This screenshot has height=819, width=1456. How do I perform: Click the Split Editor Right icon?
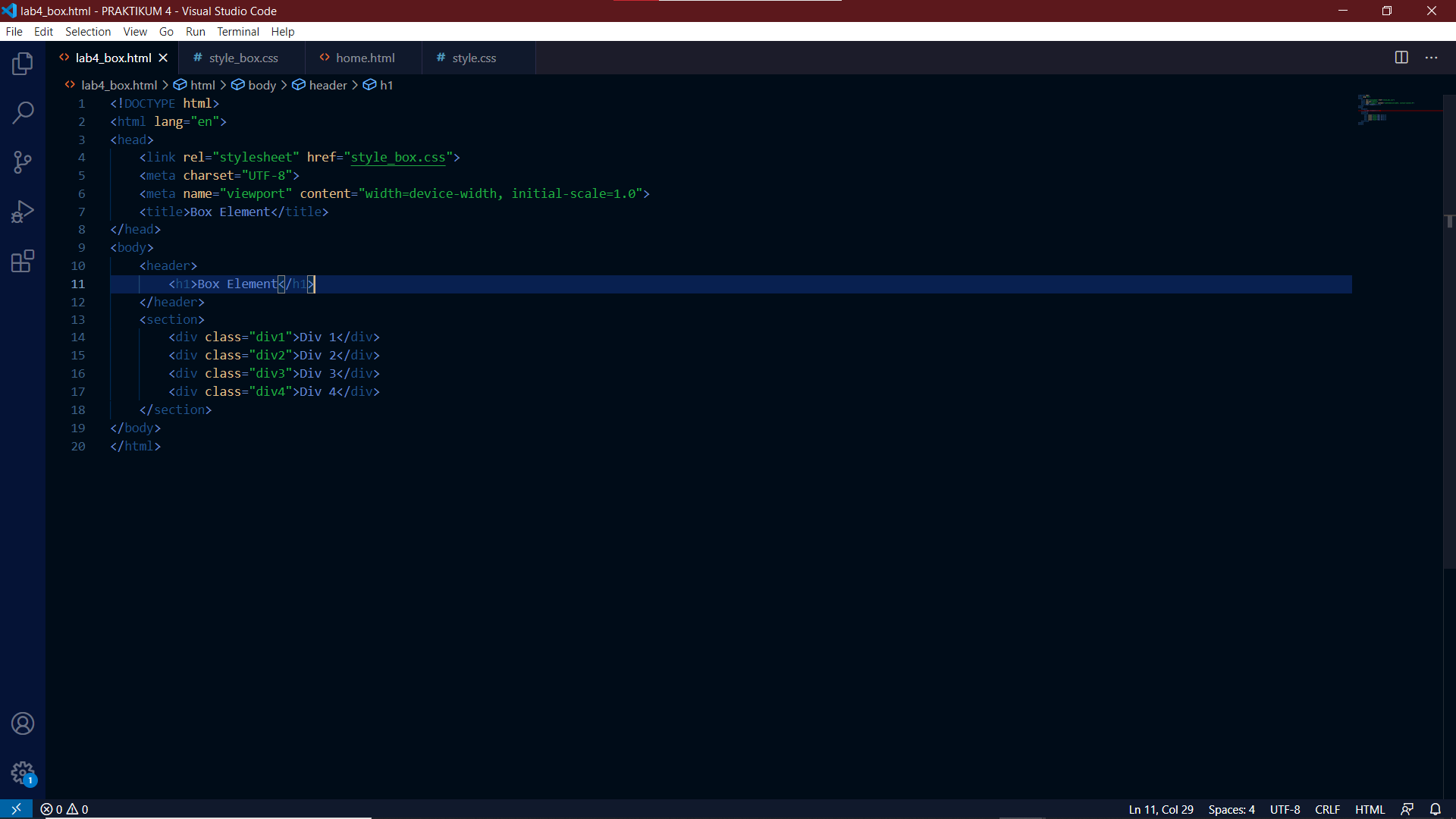[x=1401, y=58]
